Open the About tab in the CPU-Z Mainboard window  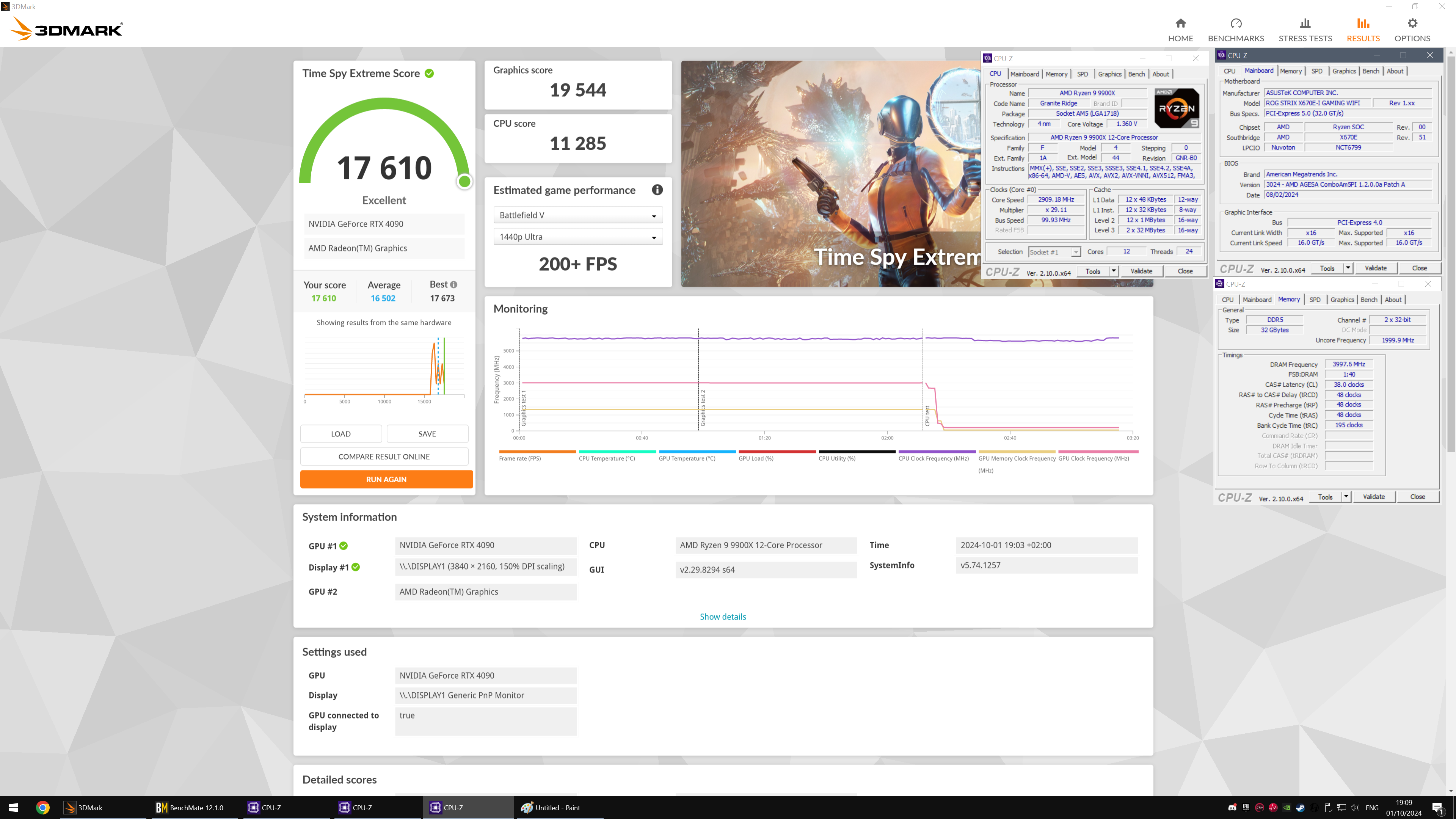(1395, 71)
